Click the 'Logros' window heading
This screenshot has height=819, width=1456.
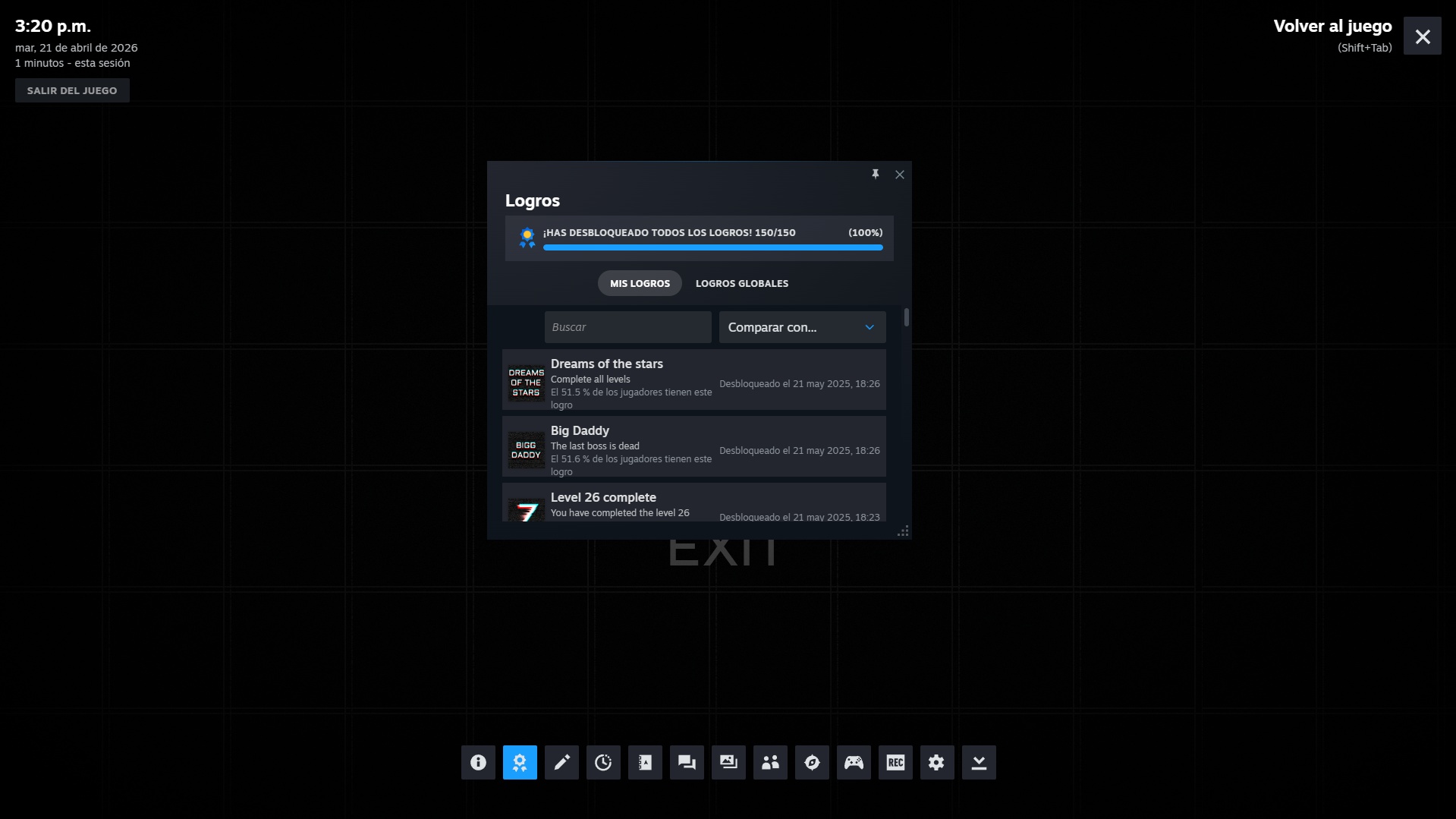(533, 200)
